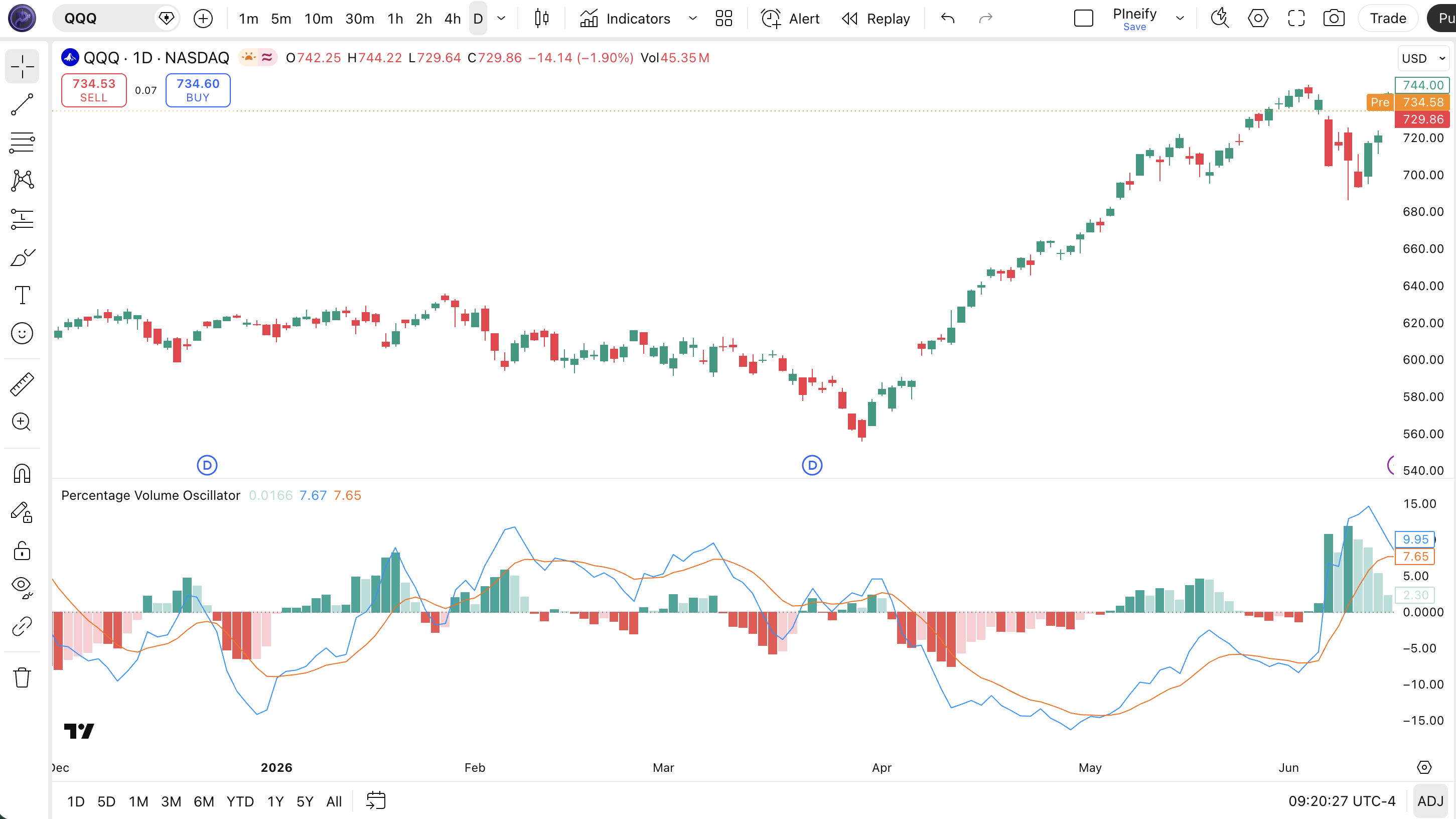The image size is (1456, 819).
Task: Create an Alert
Action: point(790,19)
